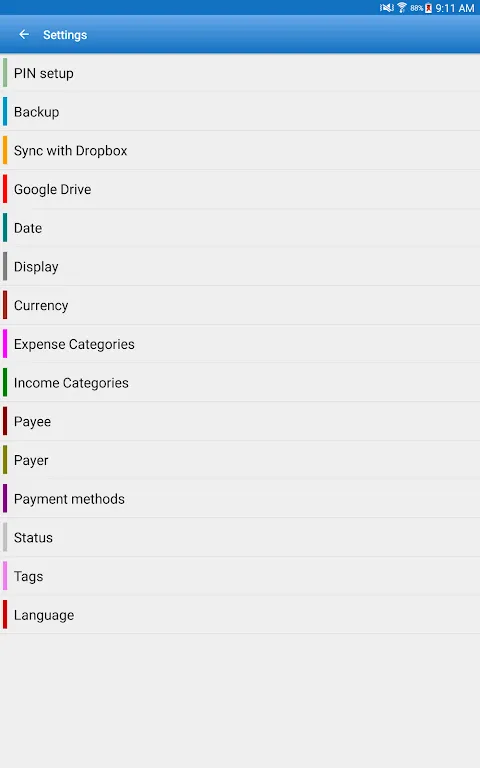The image size is (480, 768).
Task: Choose the Currency option
Action: [x=240, y=305]
